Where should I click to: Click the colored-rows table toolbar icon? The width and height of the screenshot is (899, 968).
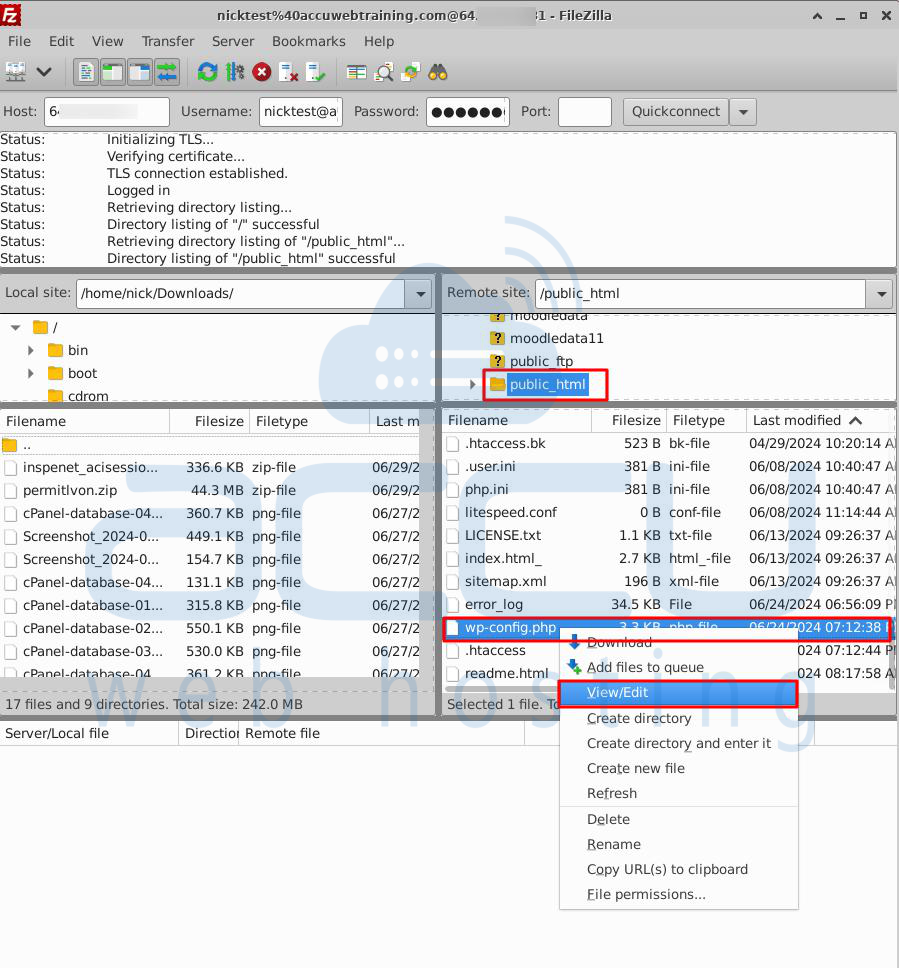[x=356, y=72]
